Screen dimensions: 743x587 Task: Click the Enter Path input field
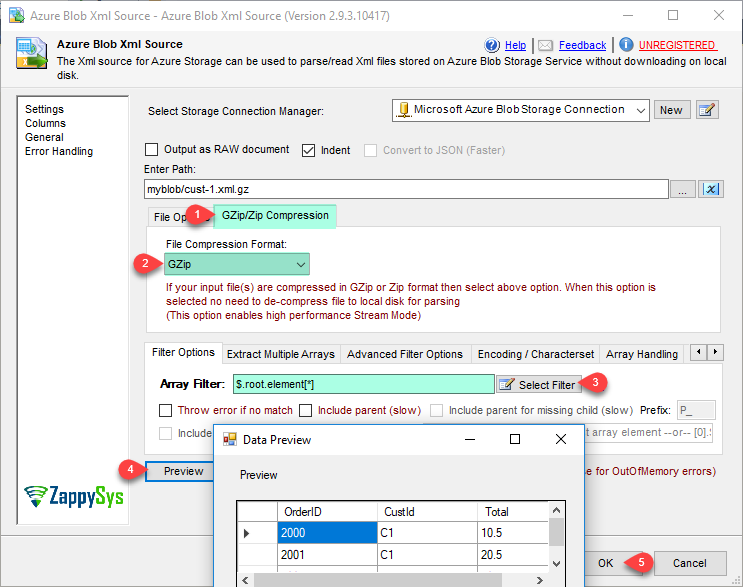pyautogui.click(x=406, y=190)
